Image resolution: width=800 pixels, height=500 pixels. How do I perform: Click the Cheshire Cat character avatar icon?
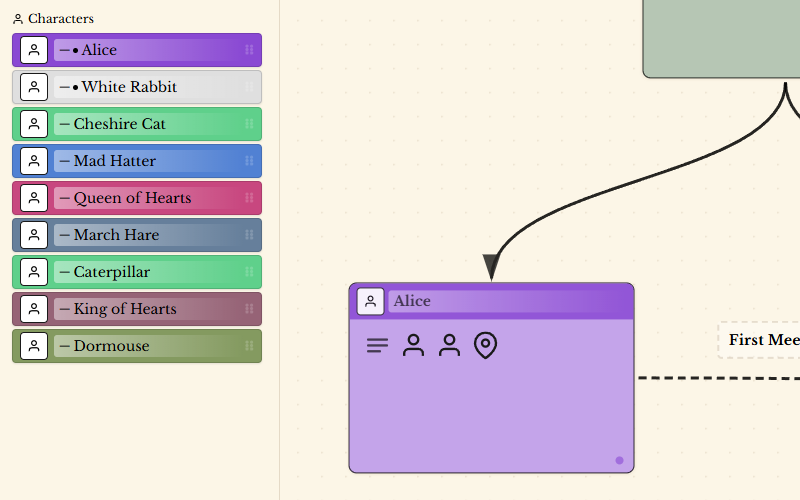[x=34, y=124]
